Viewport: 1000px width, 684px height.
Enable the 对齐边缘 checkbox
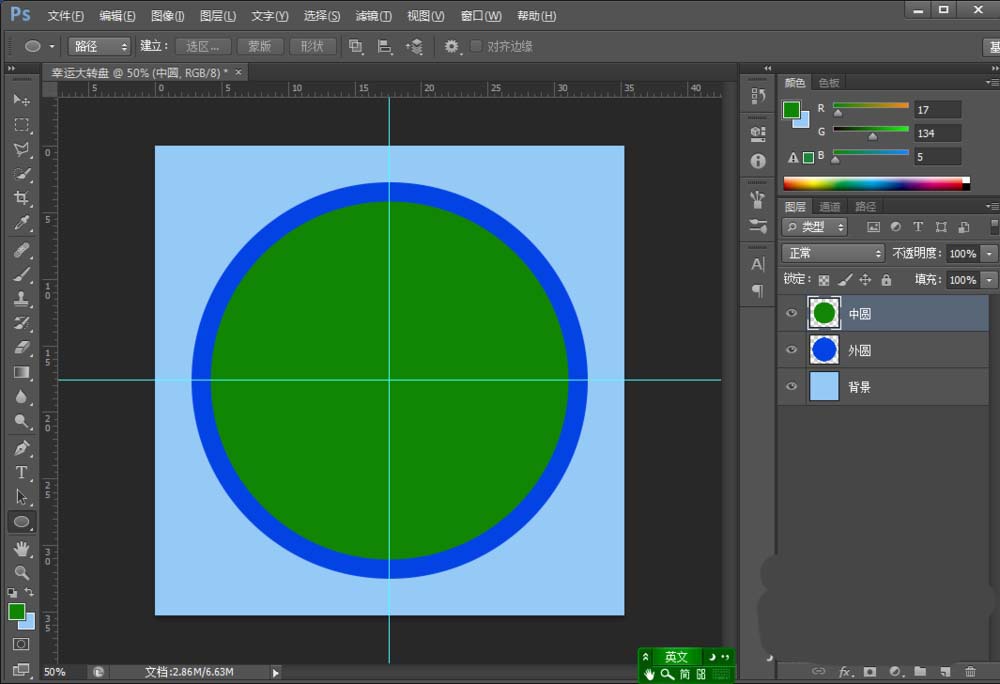pos(476,47)
